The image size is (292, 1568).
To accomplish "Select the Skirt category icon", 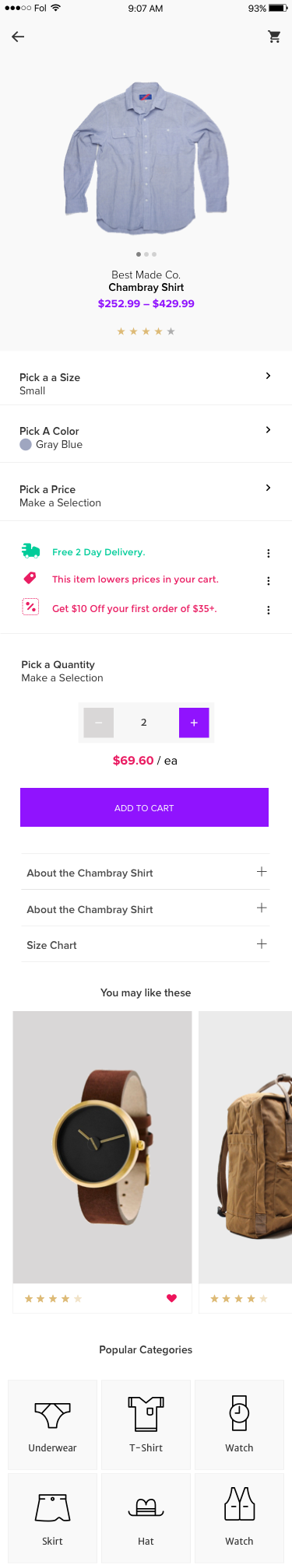I will point(53,1507).
